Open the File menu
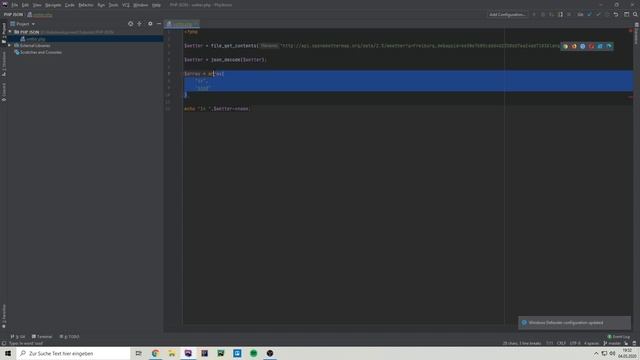This screenshot has height=360, width=640. pos(15,5)
